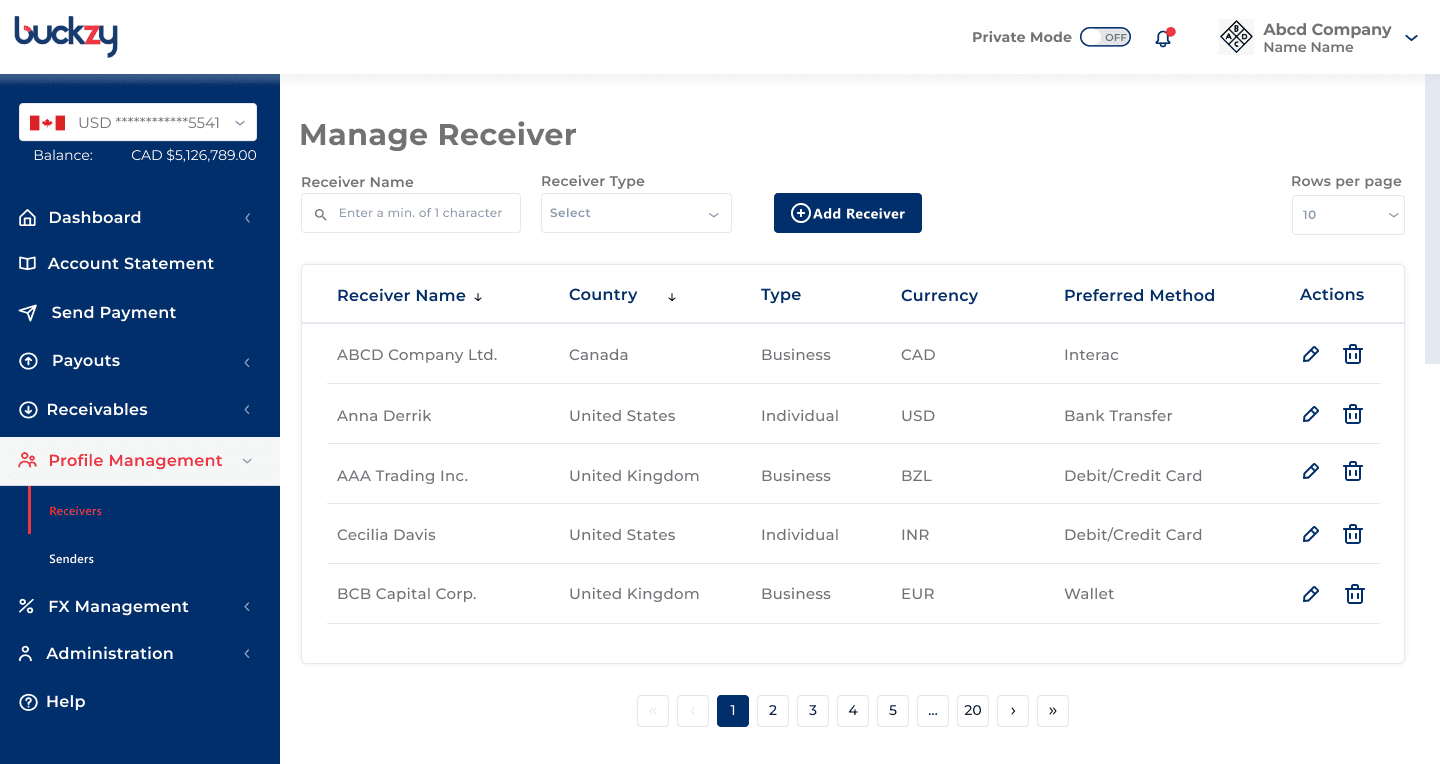
Task: Click the Buckzy logo
Action: [66, 36]
